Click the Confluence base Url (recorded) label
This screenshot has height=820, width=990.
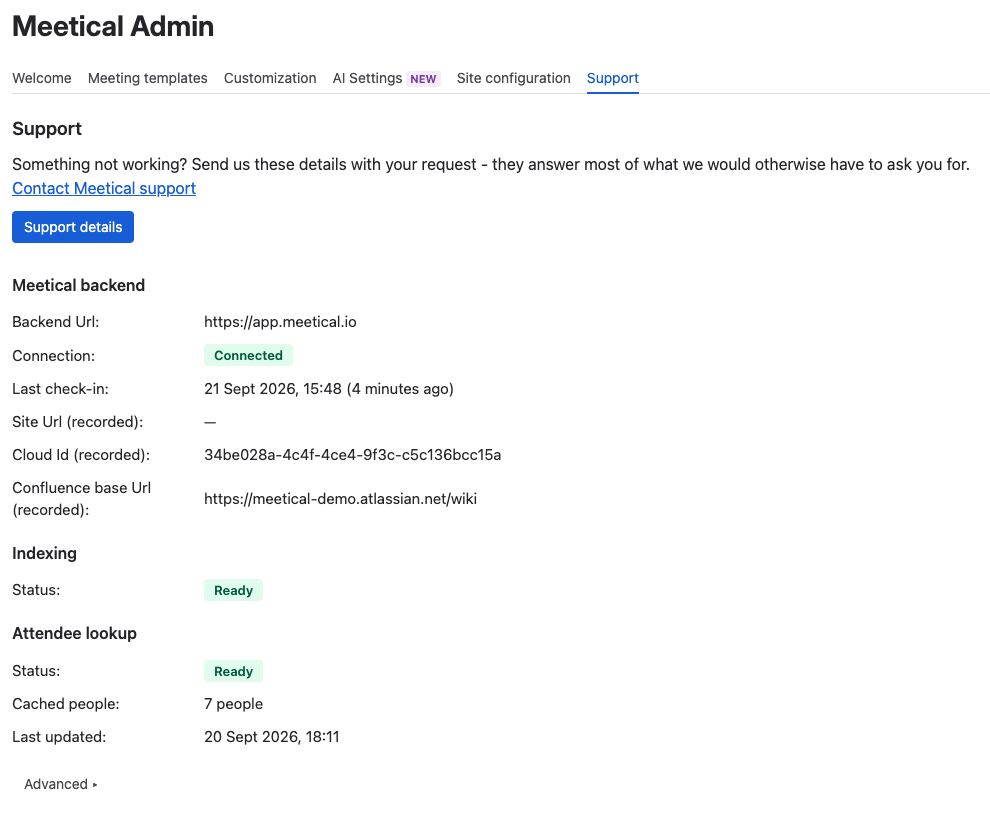[x=81, y=499]
